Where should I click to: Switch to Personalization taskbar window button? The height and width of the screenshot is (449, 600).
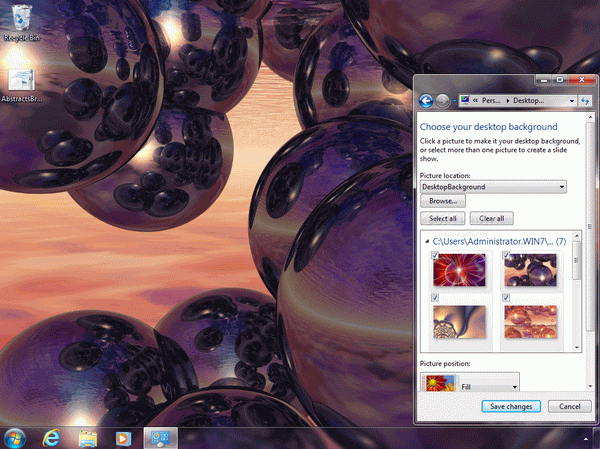click(x=160, y=438)
